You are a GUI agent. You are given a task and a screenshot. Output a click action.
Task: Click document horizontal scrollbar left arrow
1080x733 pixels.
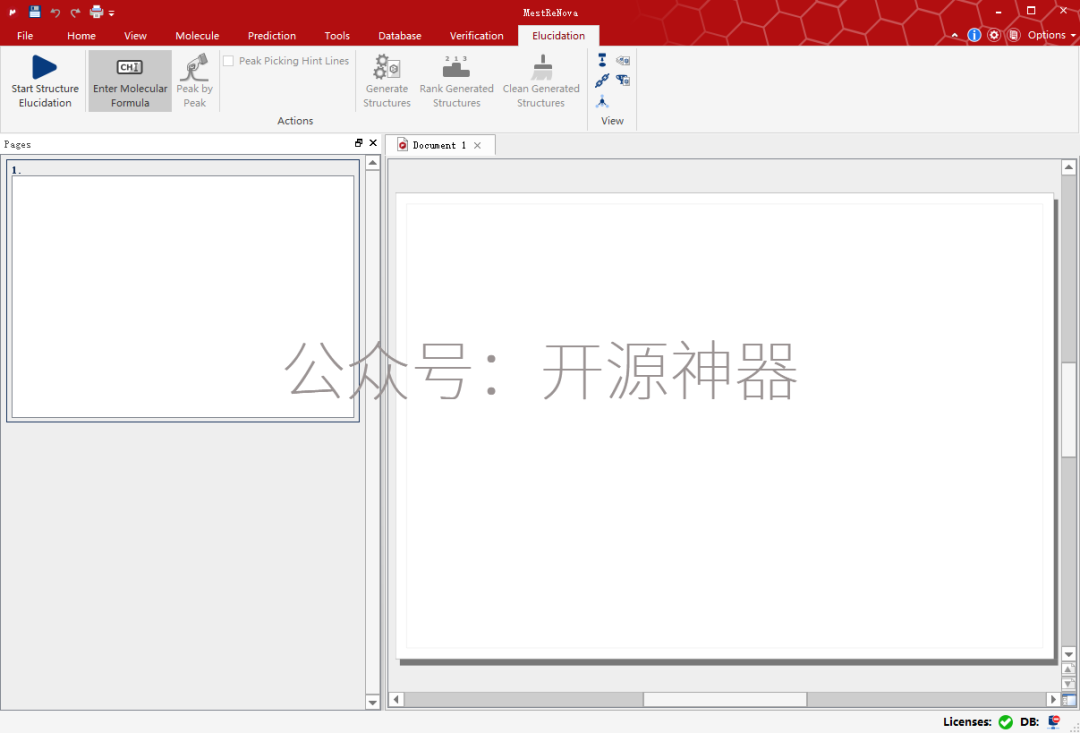[x=396, y=700]
